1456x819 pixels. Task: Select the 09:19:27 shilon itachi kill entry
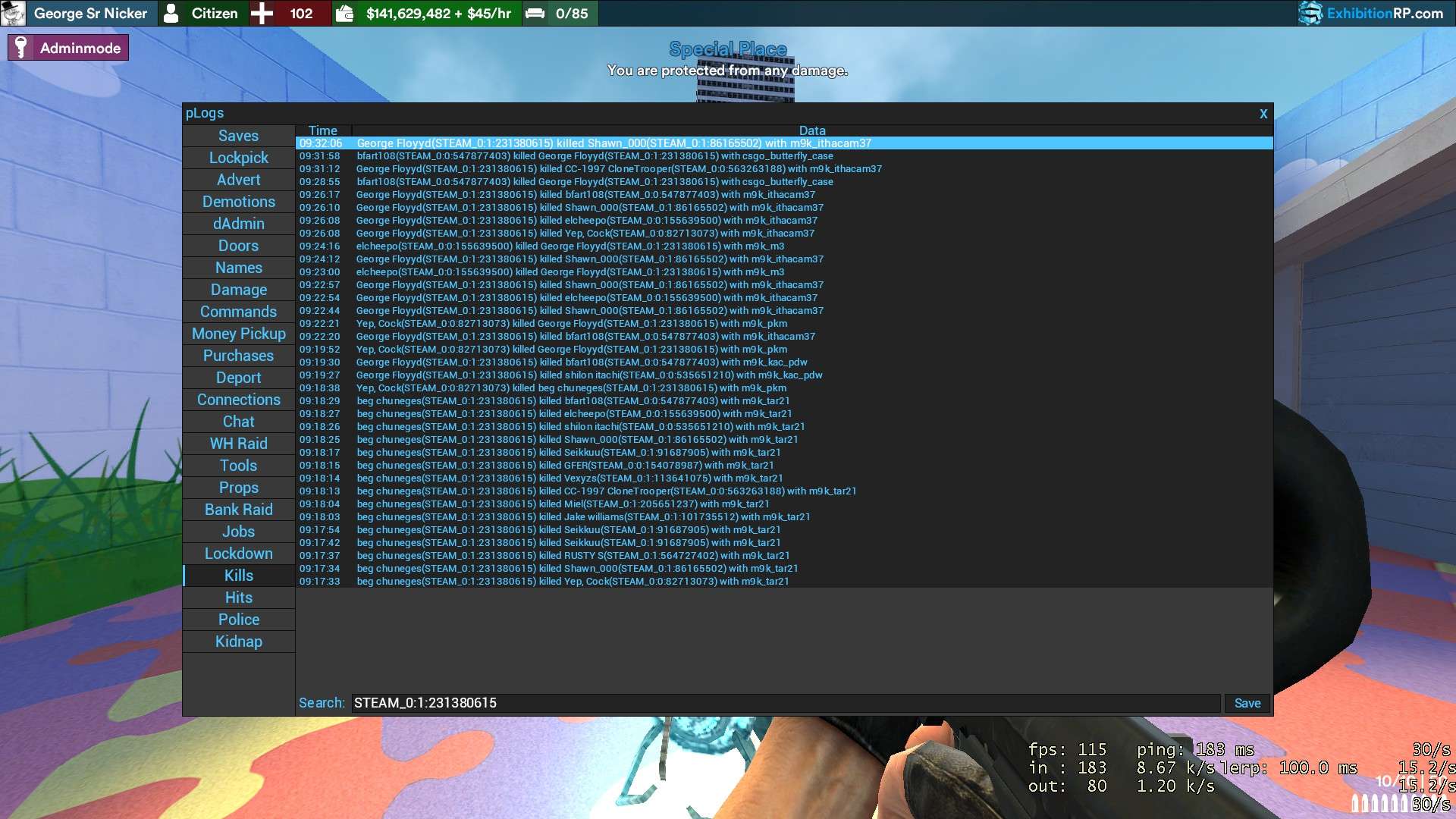coord(784,375)
